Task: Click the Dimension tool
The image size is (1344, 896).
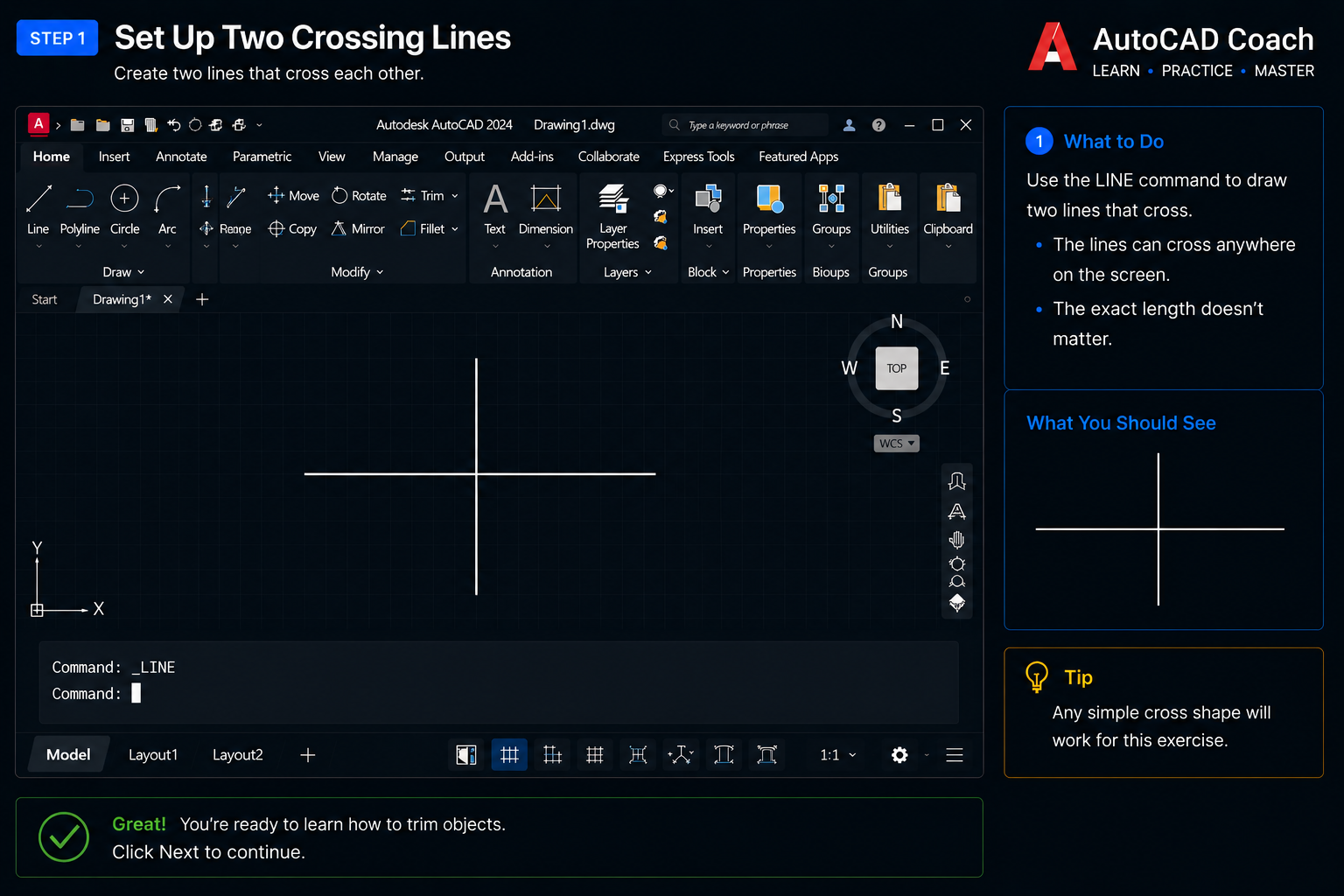Action: tap(546, 210)
